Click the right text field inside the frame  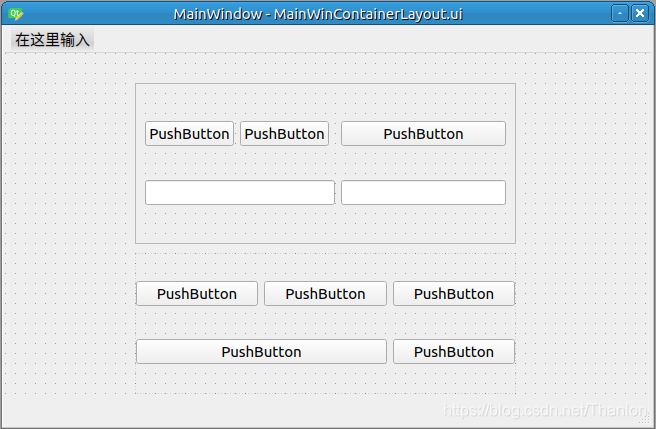click(423, 192)
